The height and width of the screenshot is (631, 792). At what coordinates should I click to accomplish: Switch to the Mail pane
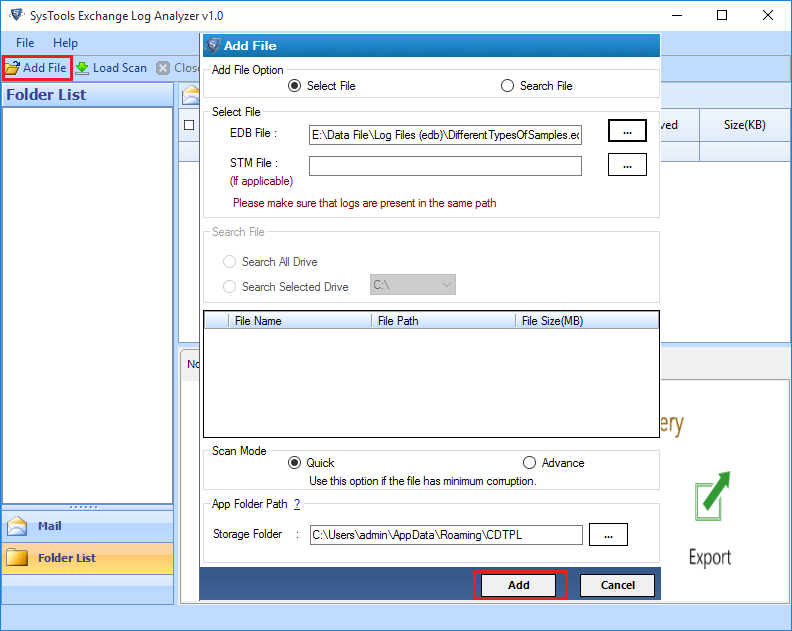[87, 526]
